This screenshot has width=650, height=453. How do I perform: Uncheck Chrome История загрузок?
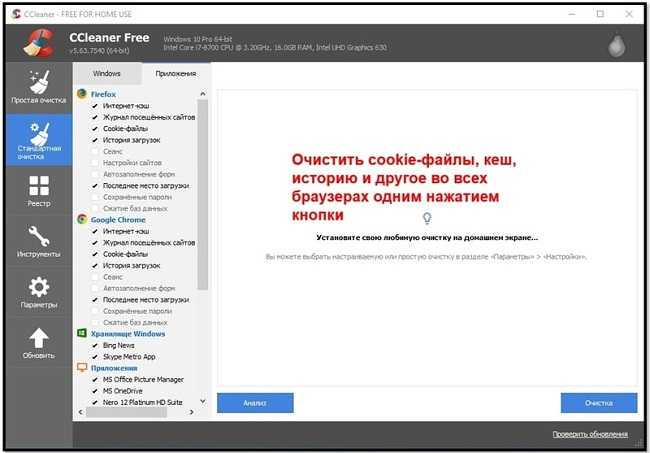pos(95,265)
